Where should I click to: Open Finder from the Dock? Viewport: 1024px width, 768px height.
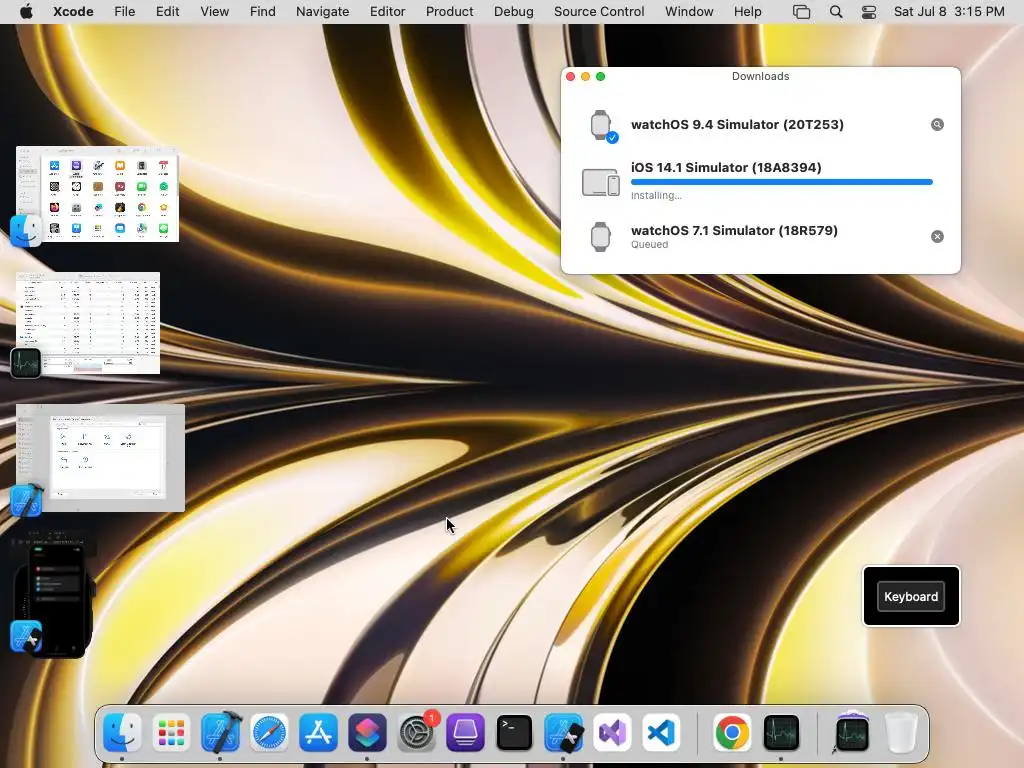(122, 733)
